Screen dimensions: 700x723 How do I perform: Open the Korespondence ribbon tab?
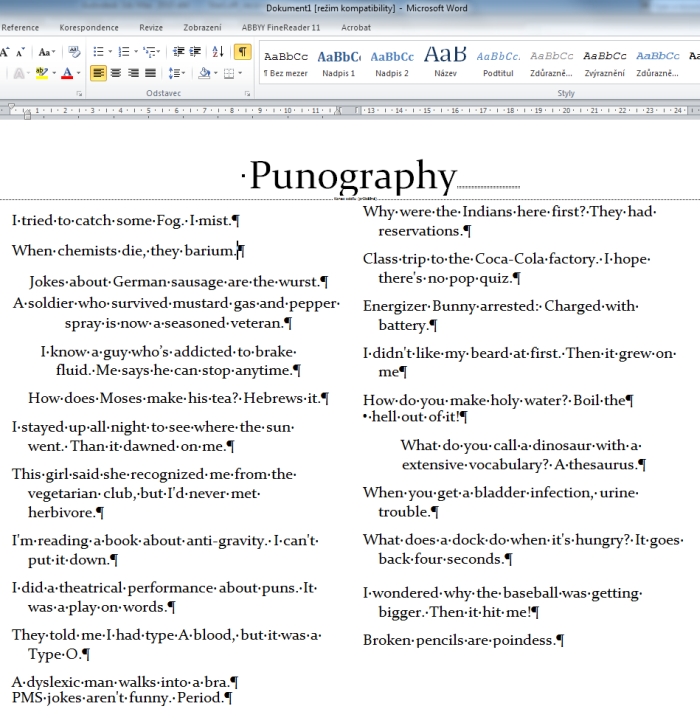[x=89, y=28]
